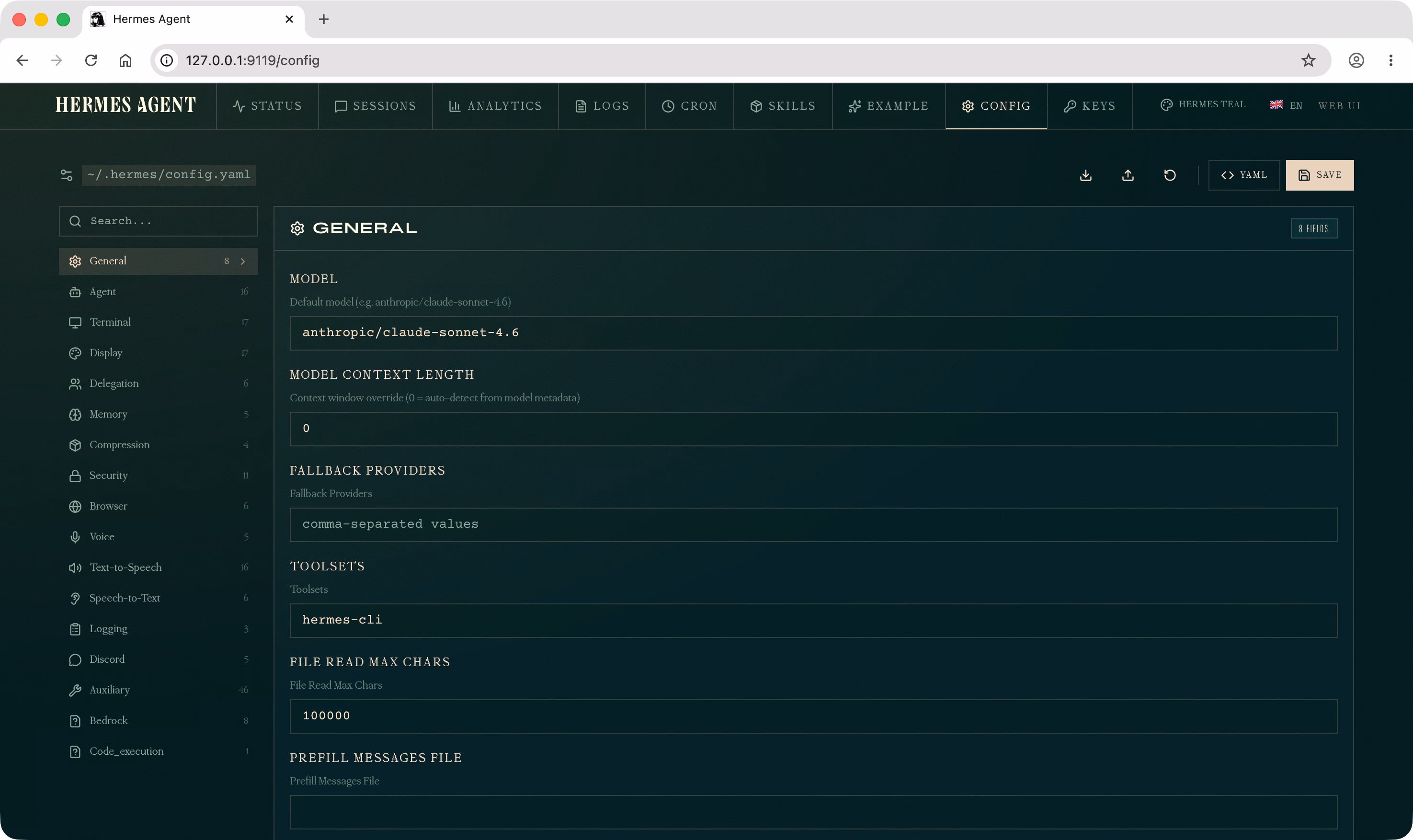The width and height of the screenshot is (1413, 840).
Task: Open the Skills tab
Action: (782, 106)
